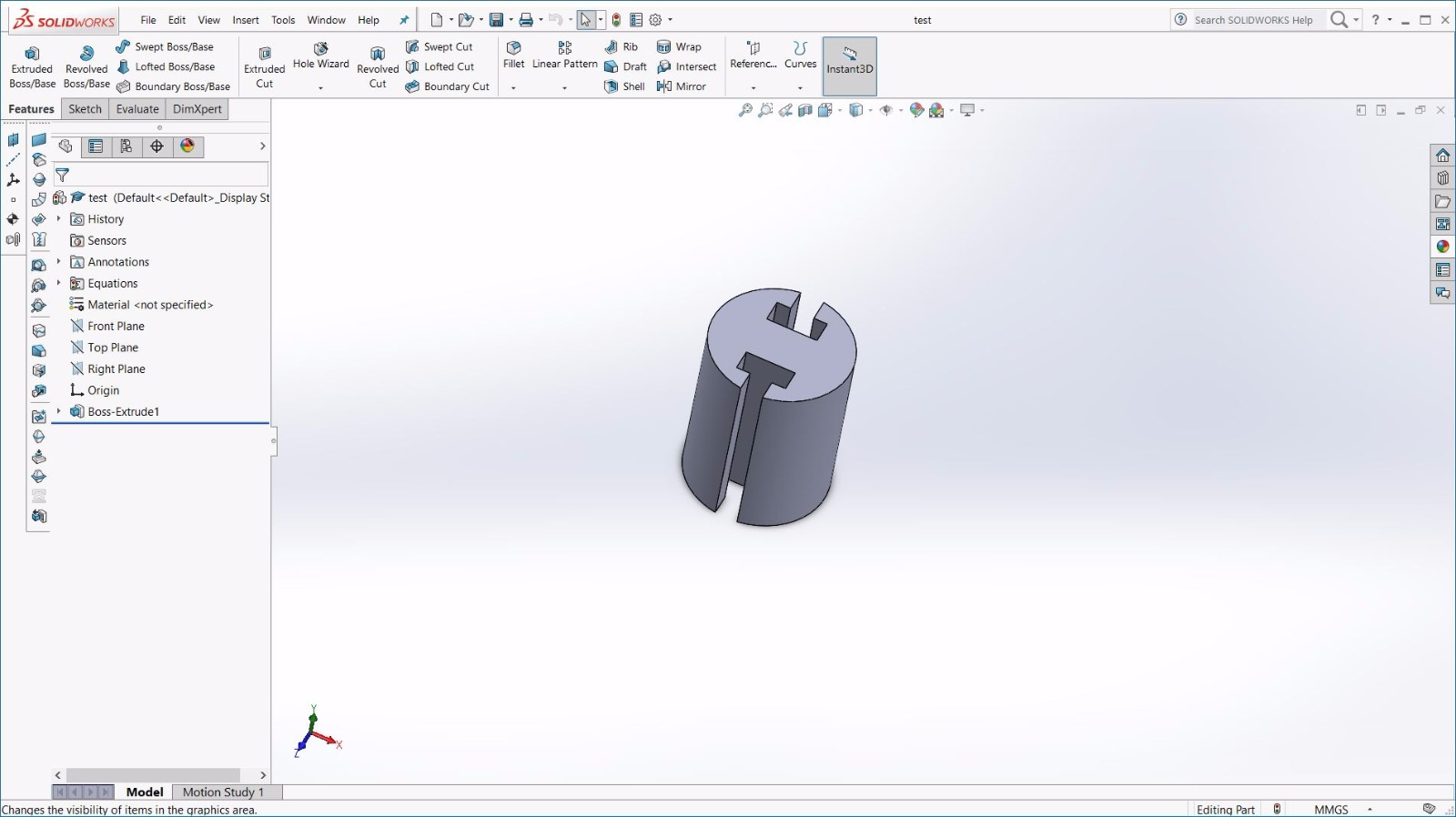Screen dimensions: 1456x817
Task: Switch to the Sketch tab
Action: coord(86,109)
